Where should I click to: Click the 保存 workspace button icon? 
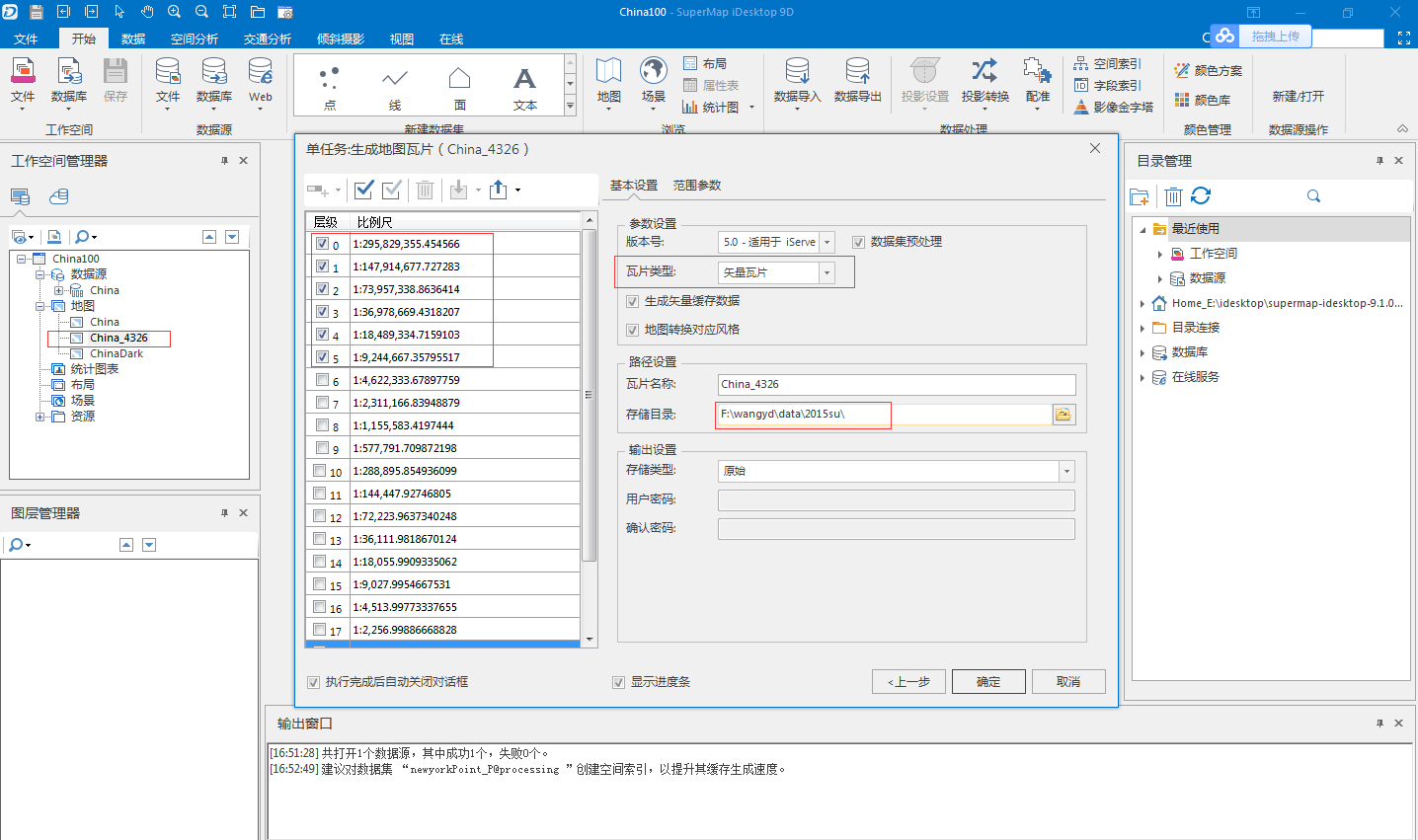(116, 72)
